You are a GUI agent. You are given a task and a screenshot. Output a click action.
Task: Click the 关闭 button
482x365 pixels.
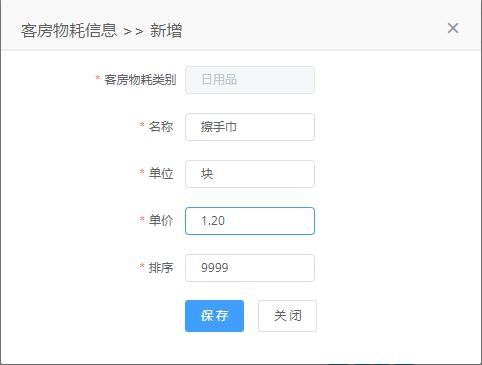click(x=287, y=316)
